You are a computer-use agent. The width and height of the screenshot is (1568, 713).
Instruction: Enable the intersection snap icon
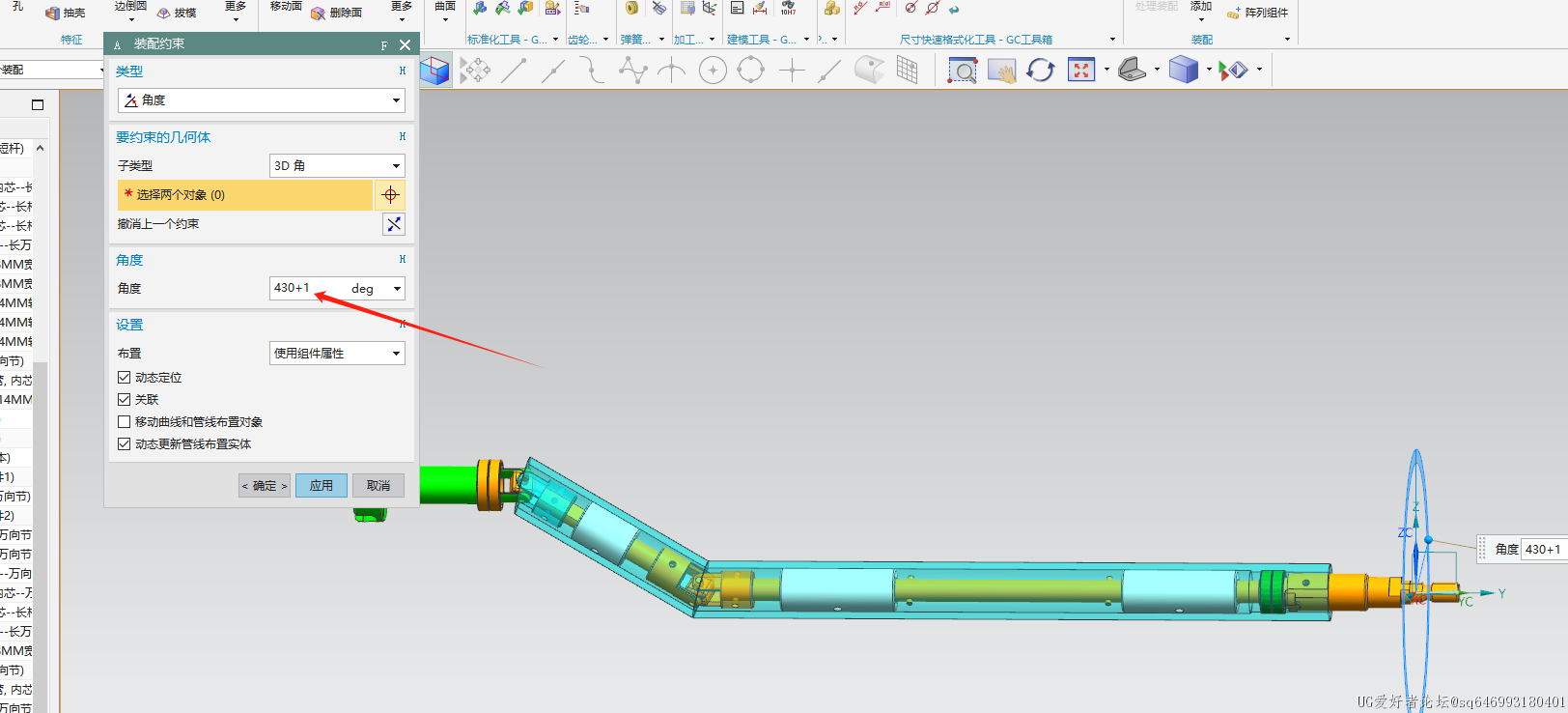coord(671,70)
